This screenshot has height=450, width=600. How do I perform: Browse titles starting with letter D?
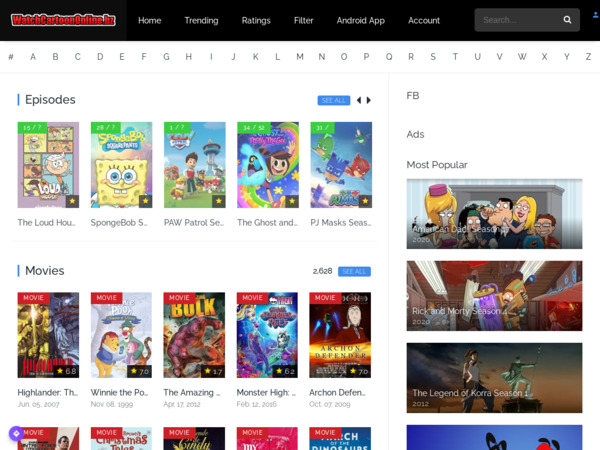tap(100, 57)
